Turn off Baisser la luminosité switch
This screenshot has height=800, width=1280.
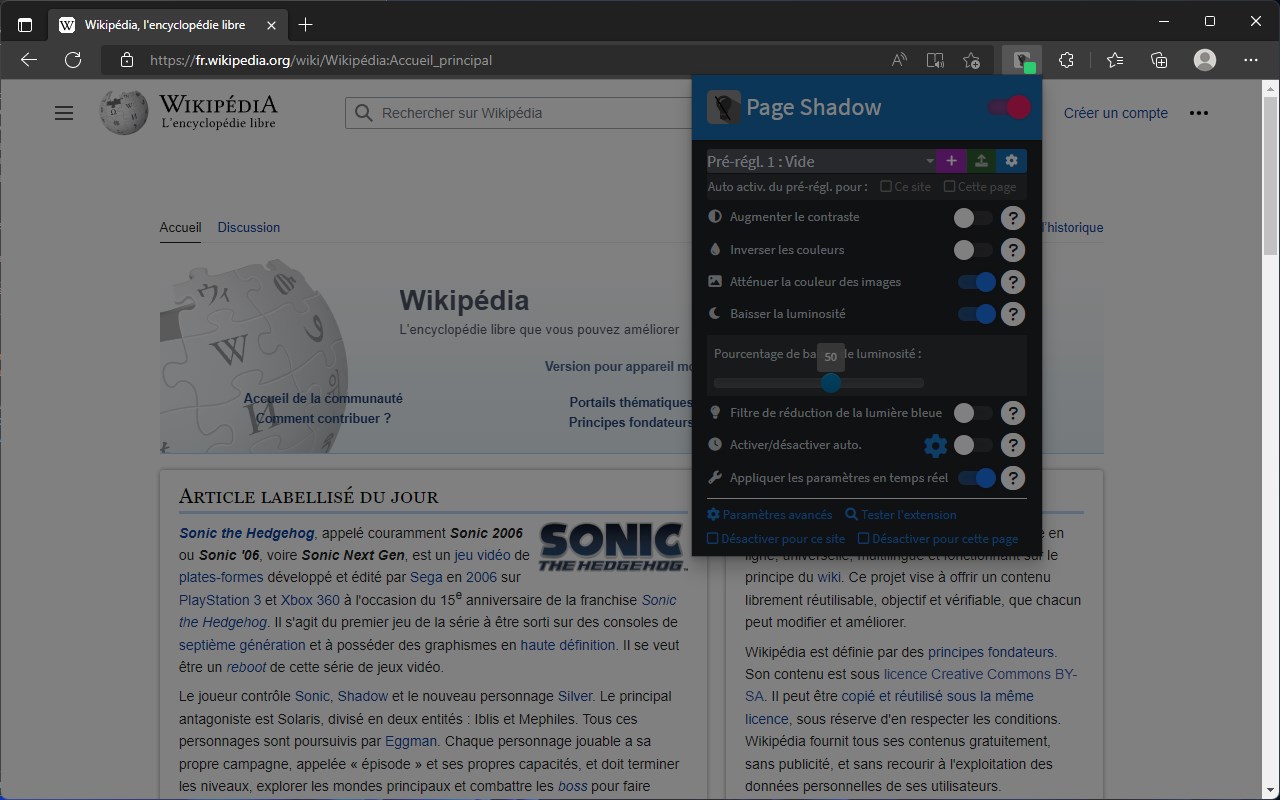tap(977, 314)
